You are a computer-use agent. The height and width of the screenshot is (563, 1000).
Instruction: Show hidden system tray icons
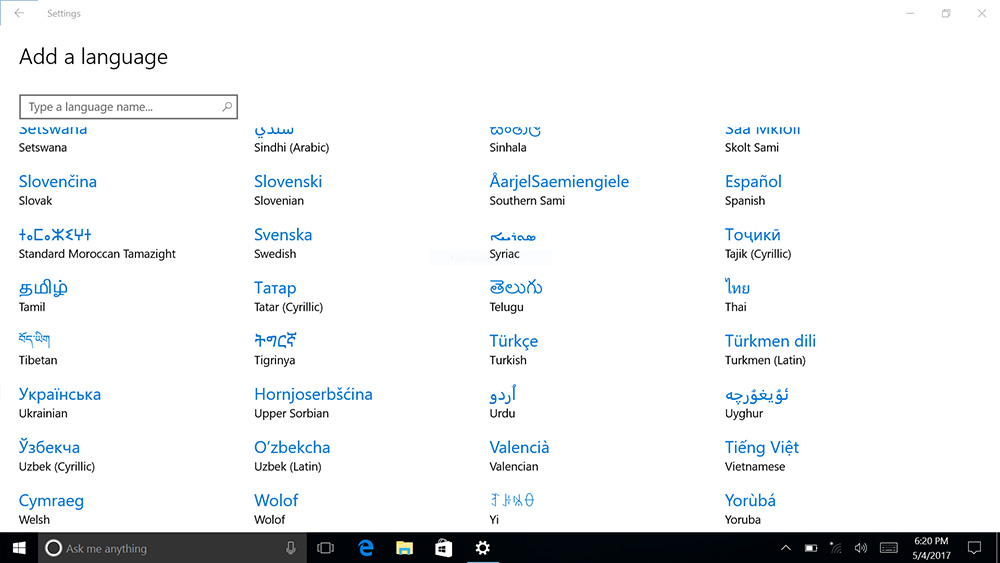(786, 548)
